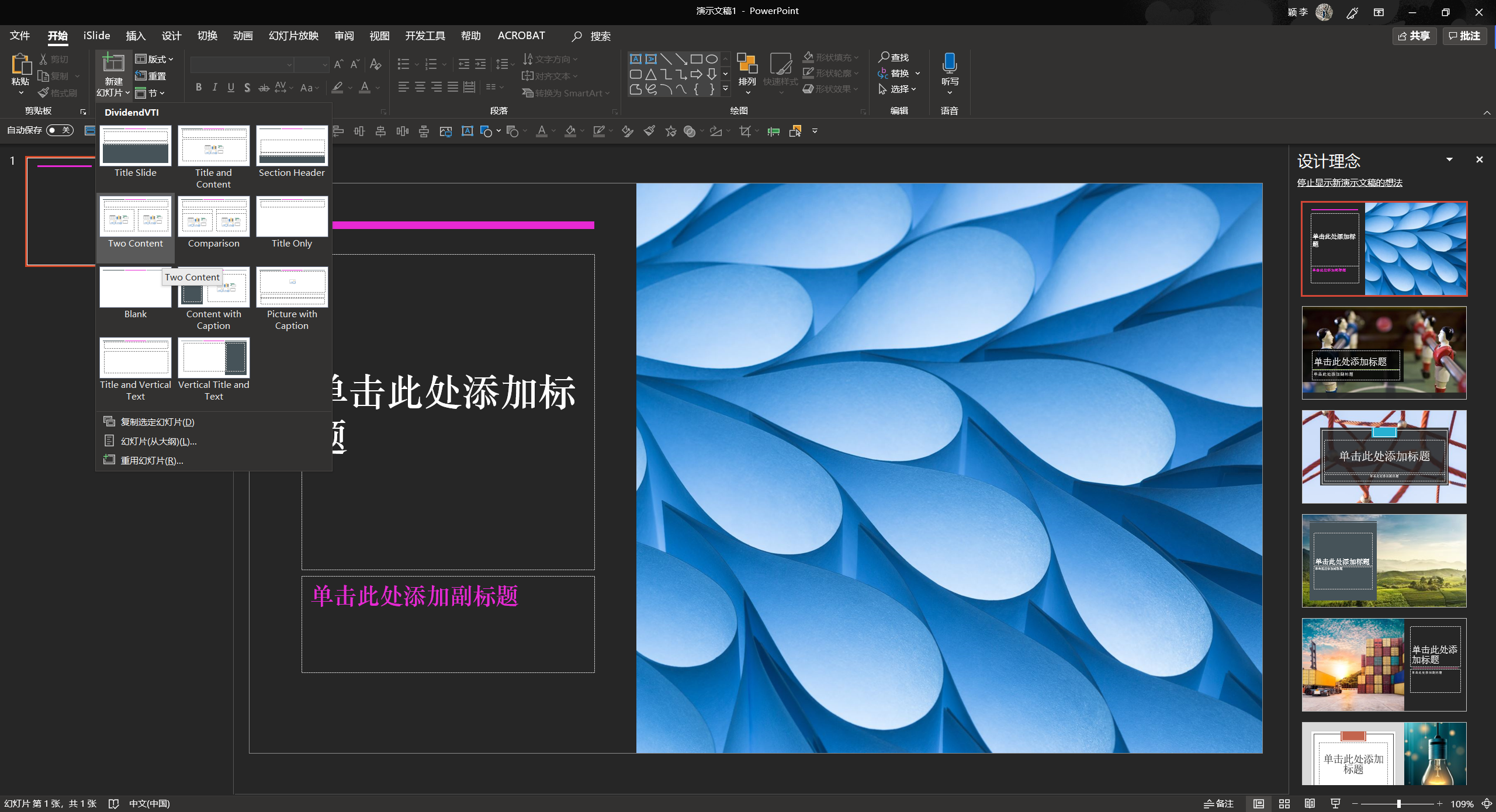Screen dimensions: 1496x812
Task: Click the Share (共享) button
Action: (x=1414, y=36)
